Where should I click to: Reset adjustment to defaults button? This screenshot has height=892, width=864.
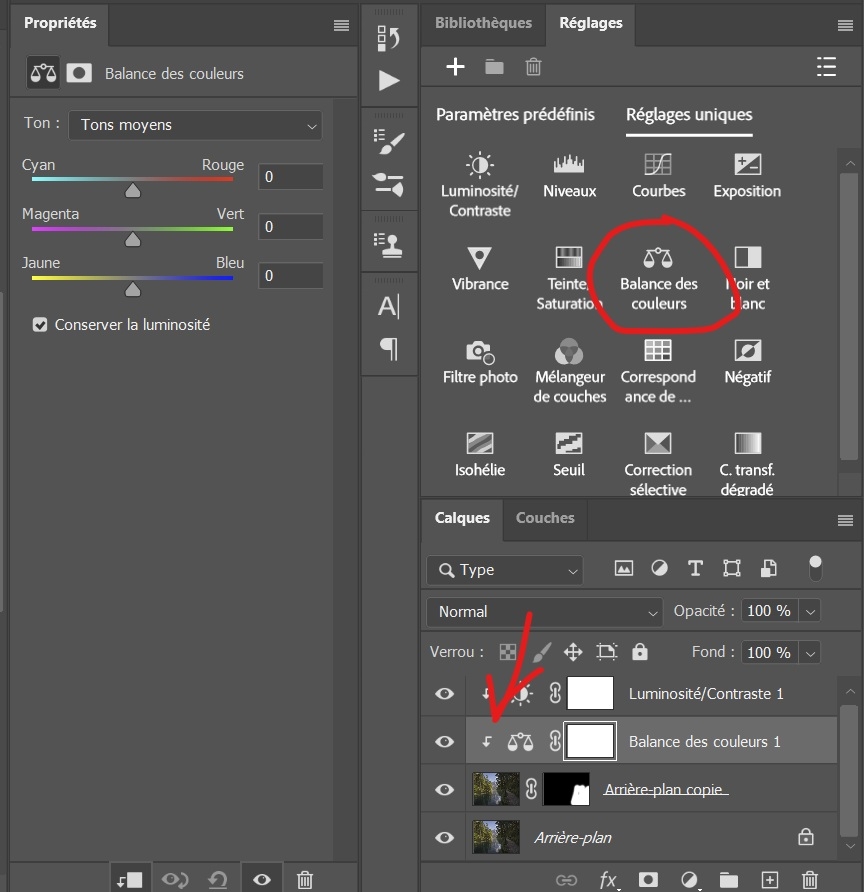tap(218, 879)
